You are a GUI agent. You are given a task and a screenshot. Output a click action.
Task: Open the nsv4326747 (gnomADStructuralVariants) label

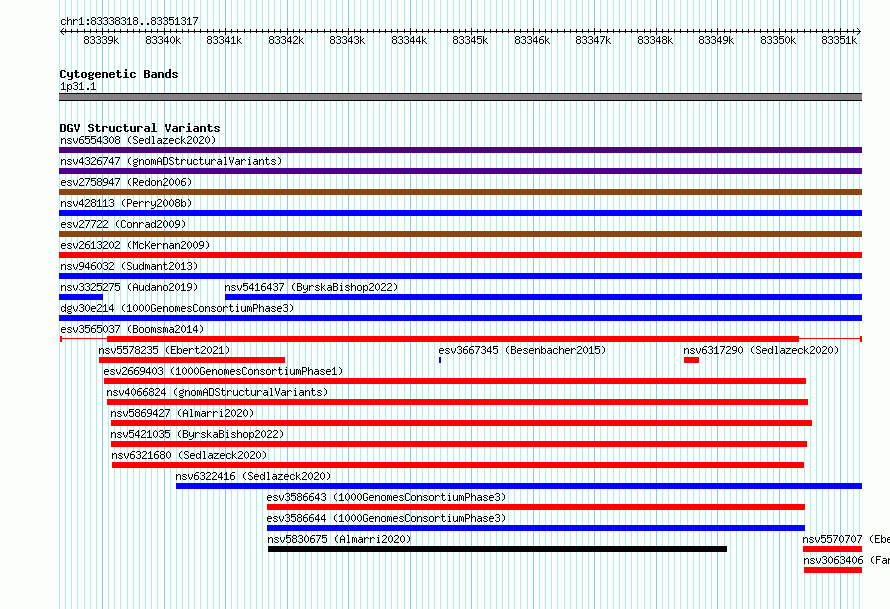click(171, 161)
